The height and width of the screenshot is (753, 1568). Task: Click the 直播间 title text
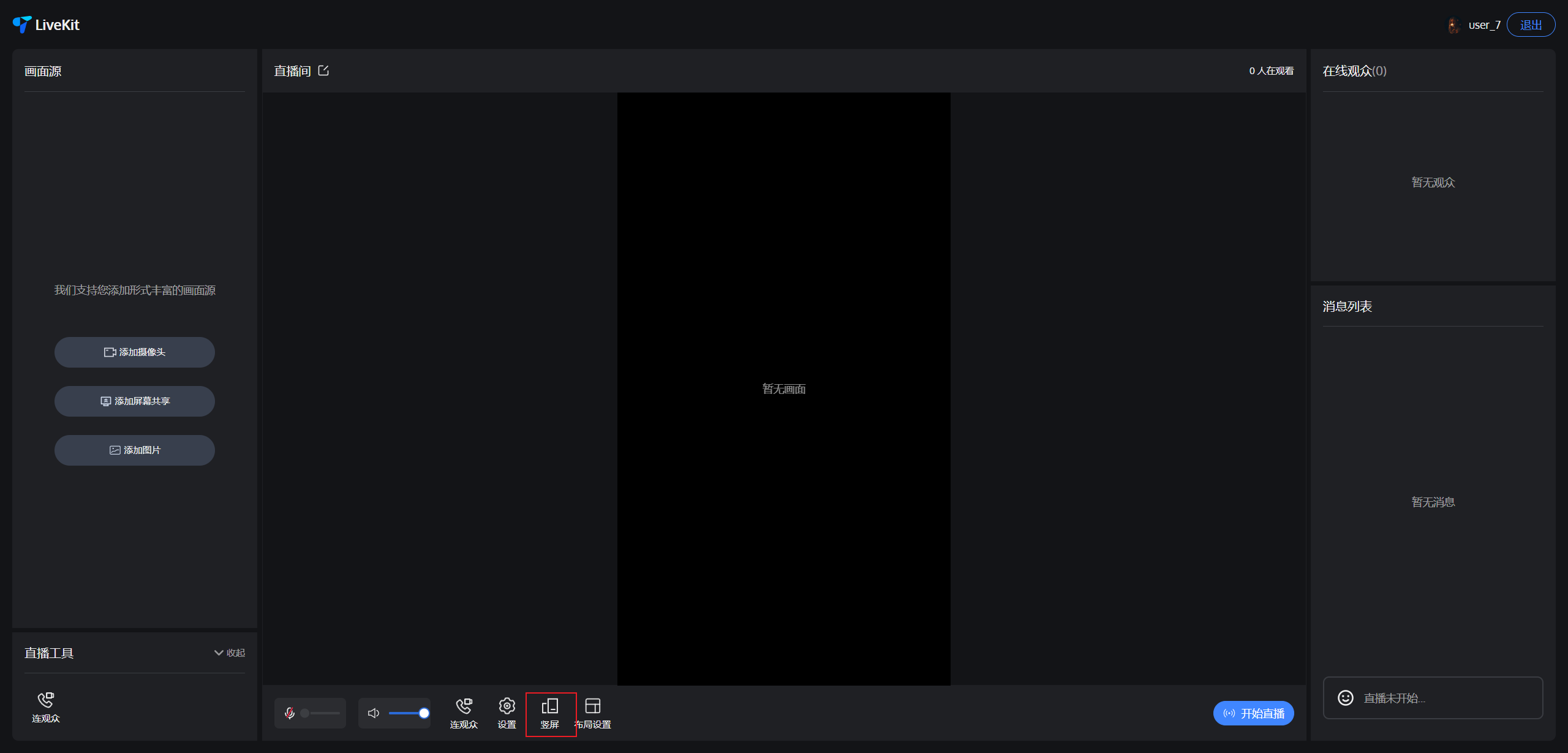pyautogui.click(x=292, y=71)
